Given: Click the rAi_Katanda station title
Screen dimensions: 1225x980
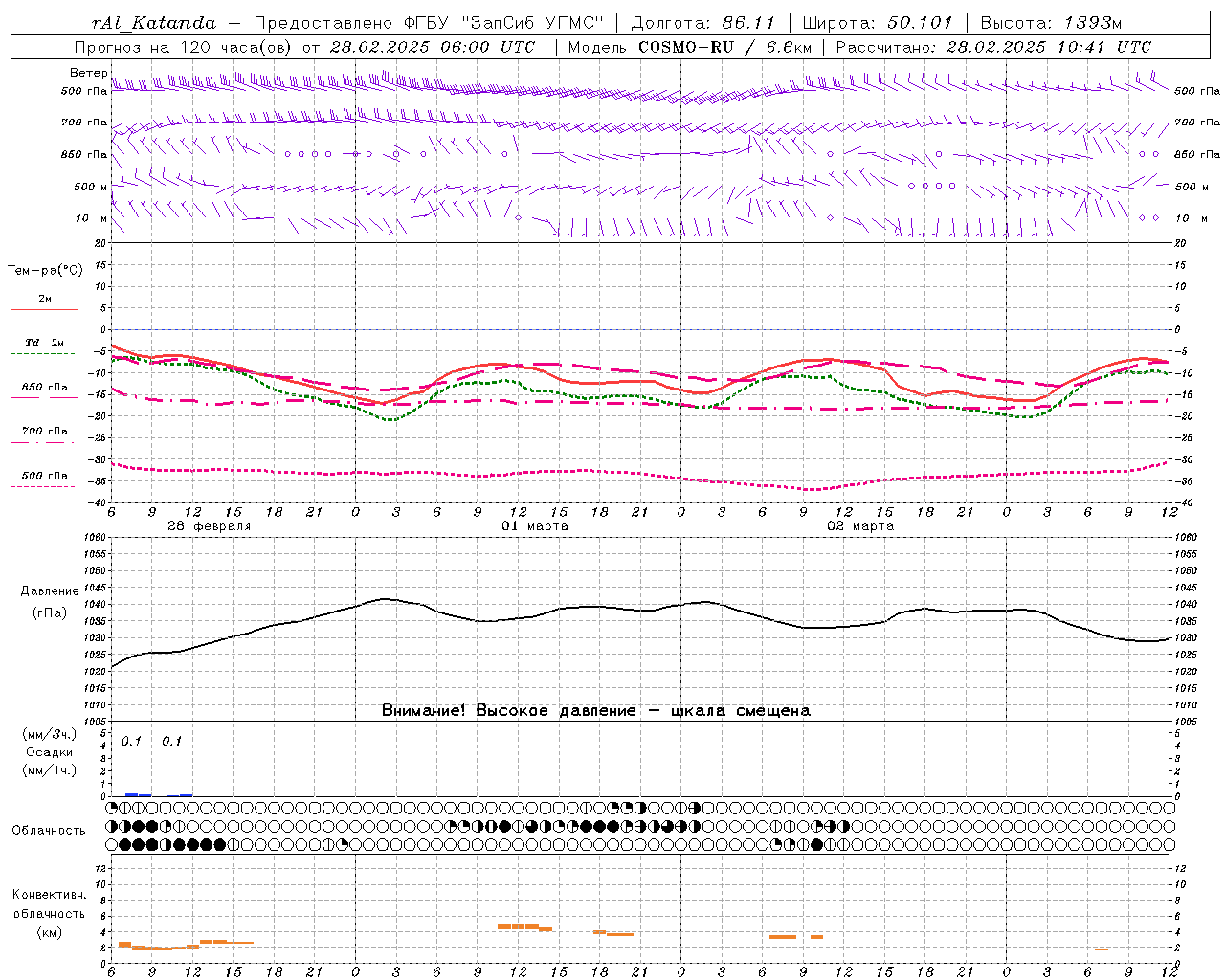Looking at the screenshot, I should (154, 23).
